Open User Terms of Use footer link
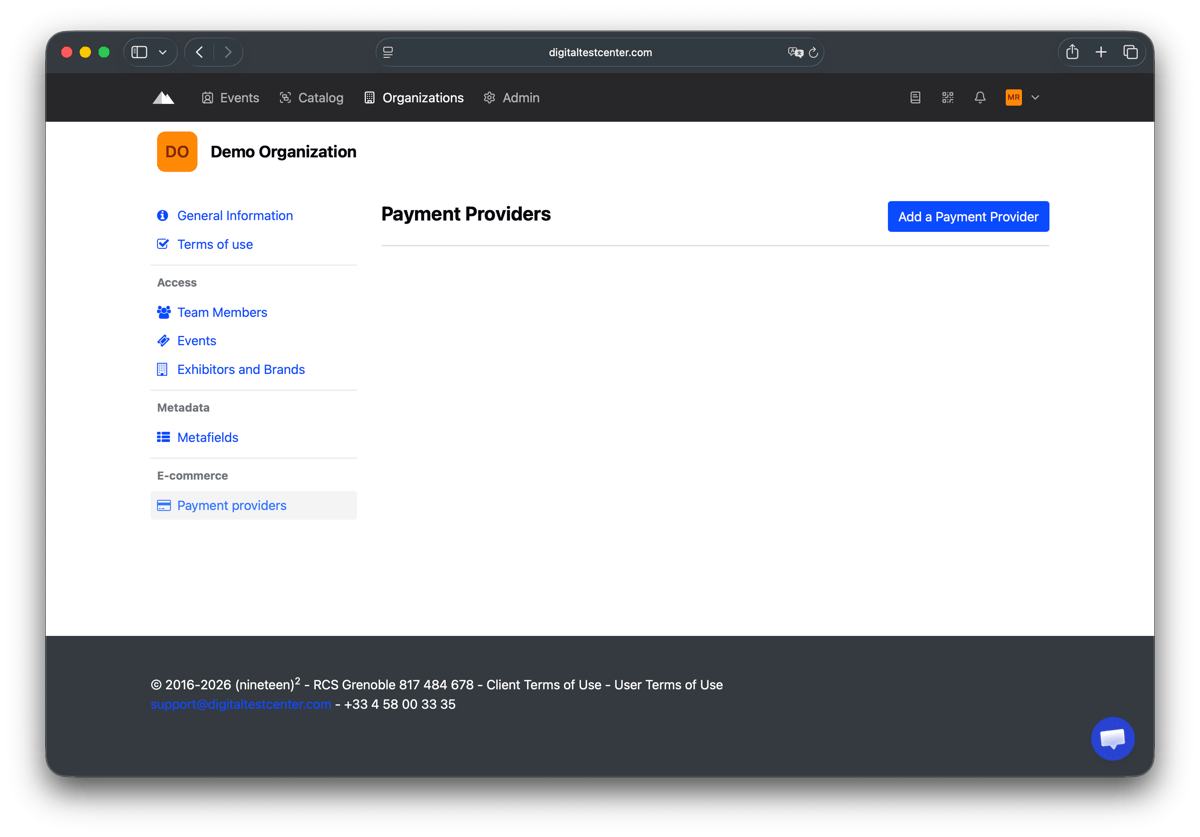1200x837 pixels. [x=668, y=685]
